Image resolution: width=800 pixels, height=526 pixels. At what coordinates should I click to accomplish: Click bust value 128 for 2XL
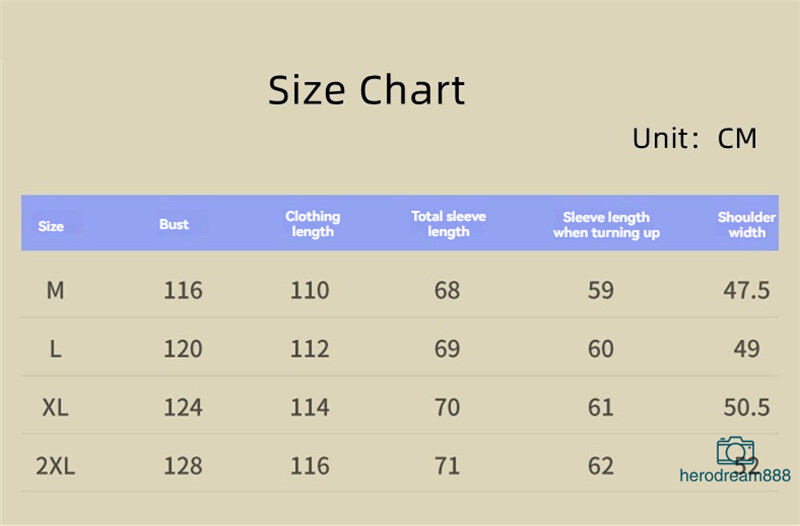click(183, 466)
